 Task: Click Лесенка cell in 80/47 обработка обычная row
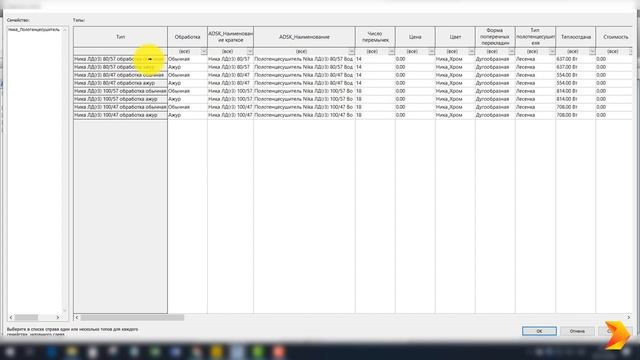tap(535, 75)
